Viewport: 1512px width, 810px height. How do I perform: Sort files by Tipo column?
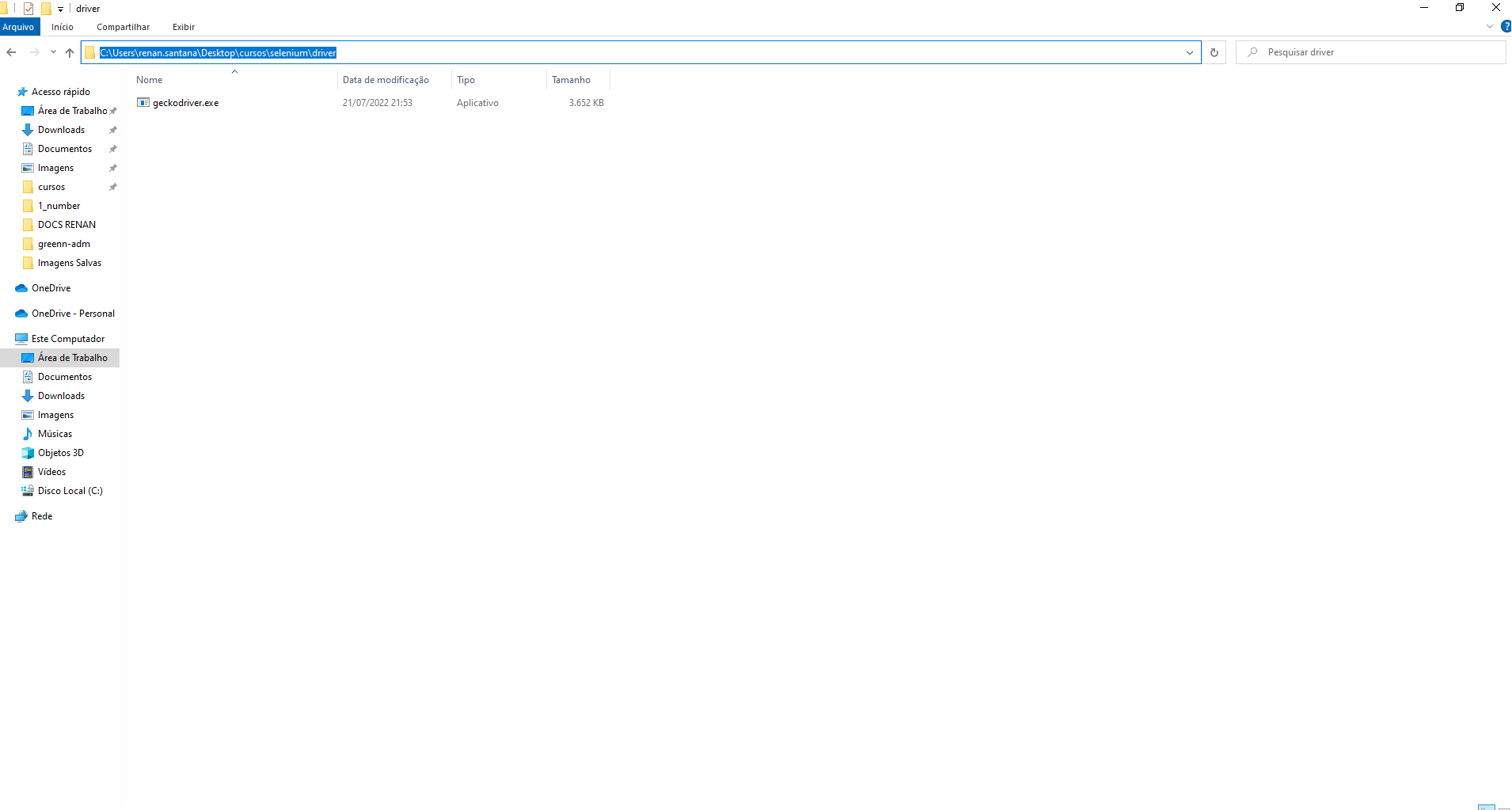[499, 79]
